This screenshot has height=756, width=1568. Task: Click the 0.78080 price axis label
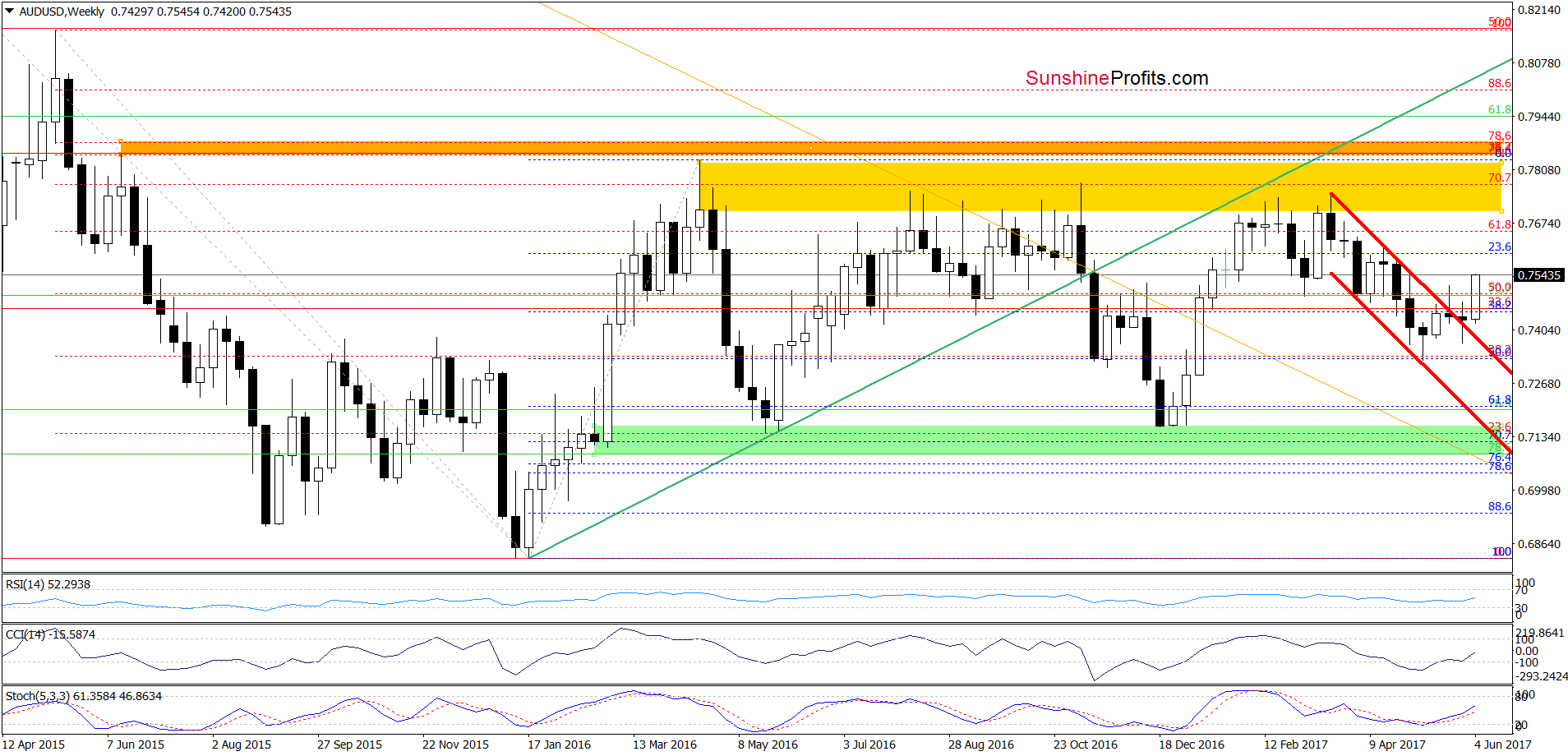pyautogui.click(x=1538, y=170)
